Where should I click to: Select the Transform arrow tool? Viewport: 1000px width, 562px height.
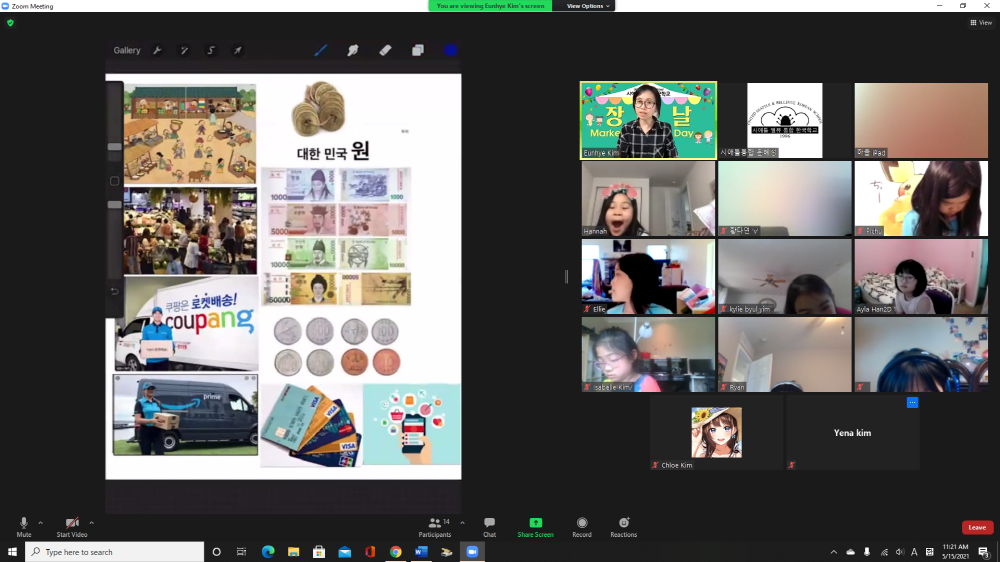(x=238, y=50)
